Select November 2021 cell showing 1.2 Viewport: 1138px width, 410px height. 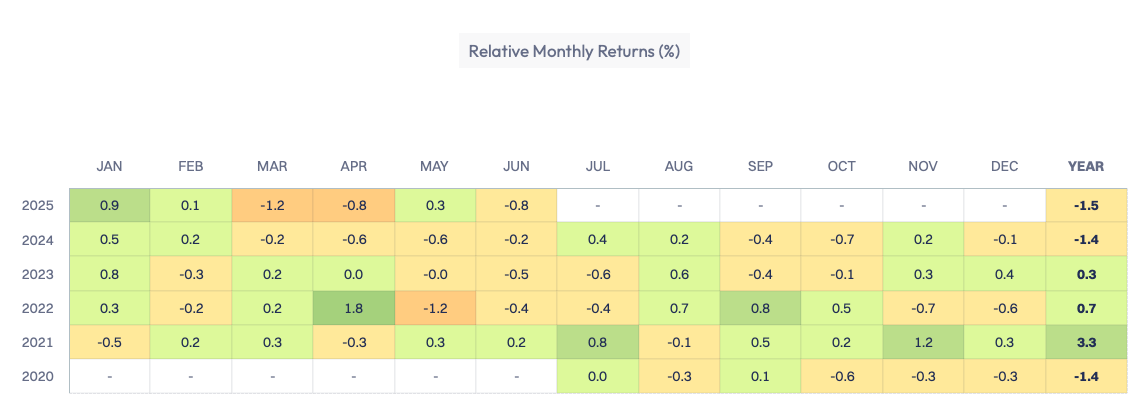click(923, 342)
